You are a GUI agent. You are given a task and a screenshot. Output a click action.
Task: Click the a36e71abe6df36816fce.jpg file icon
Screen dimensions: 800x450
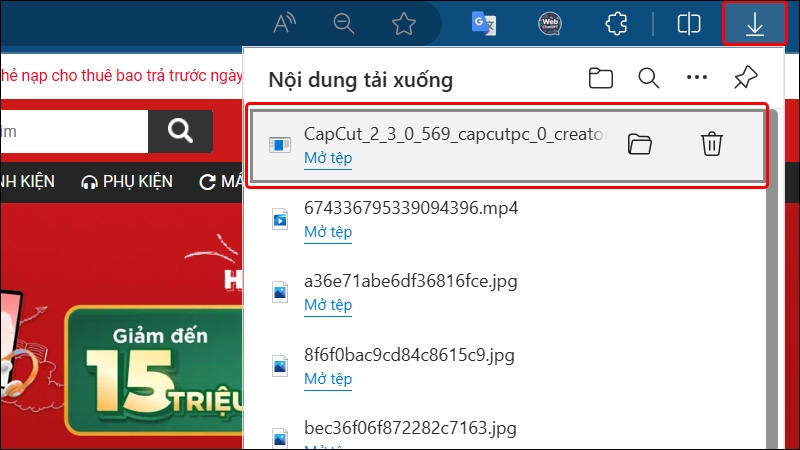pyautogui.click(x=280, y=292)
